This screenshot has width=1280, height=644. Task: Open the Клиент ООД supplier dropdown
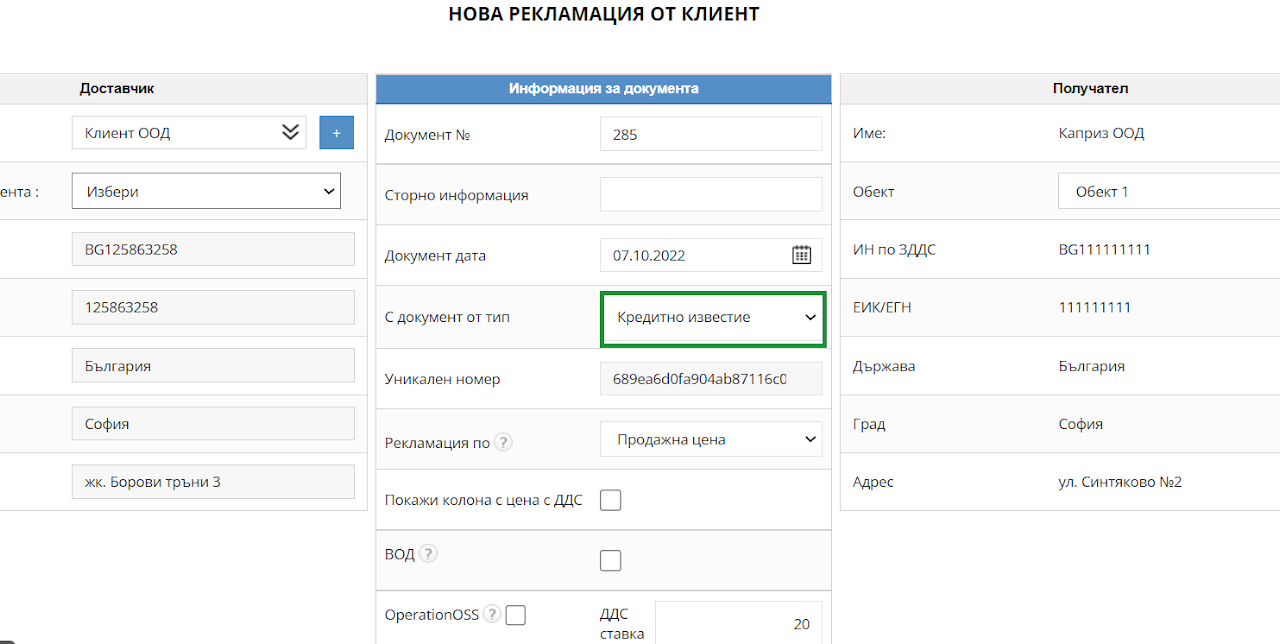point(189,133)
